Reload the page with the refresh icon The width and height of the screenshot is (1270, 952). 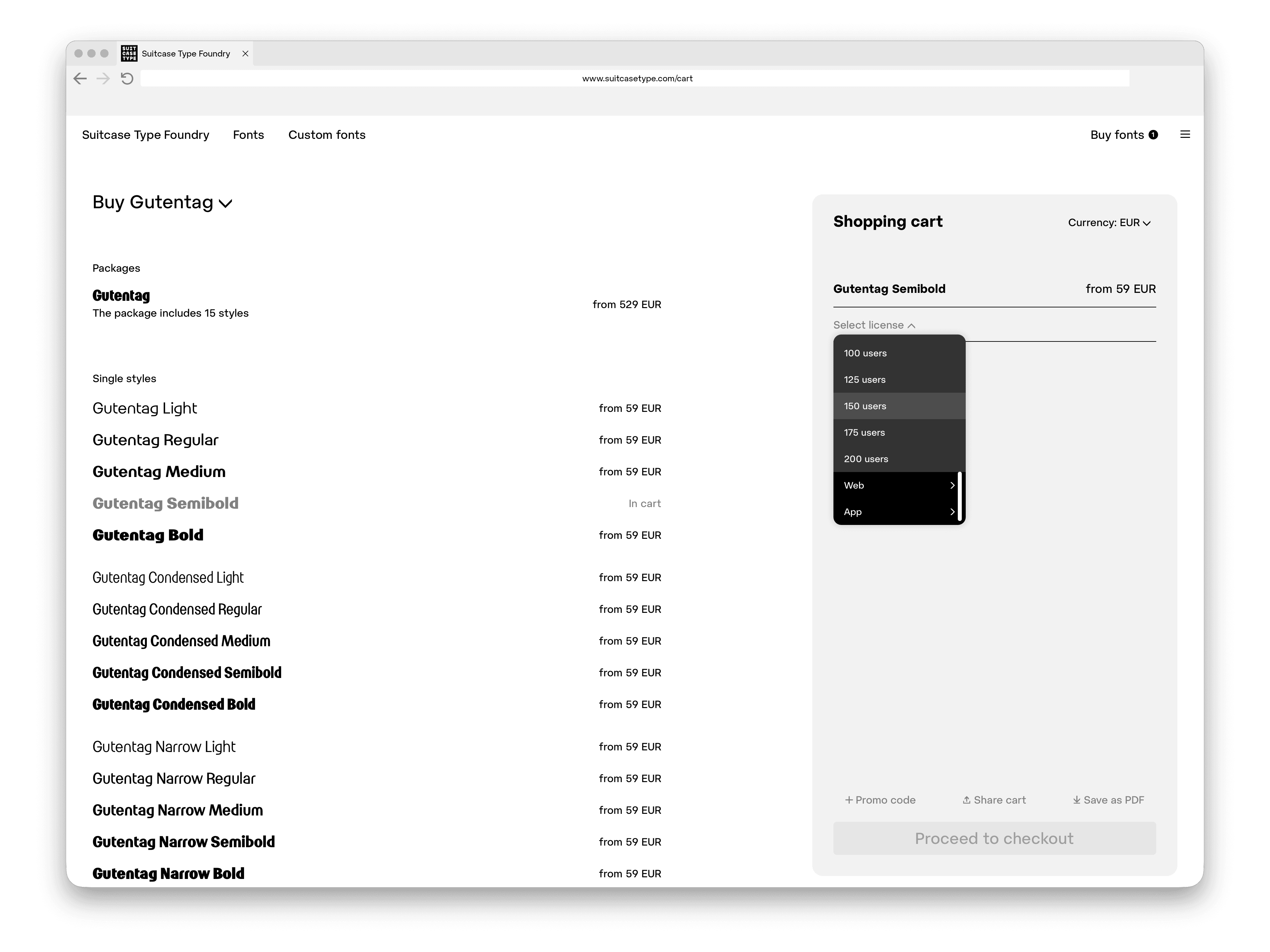pos(127,79)
